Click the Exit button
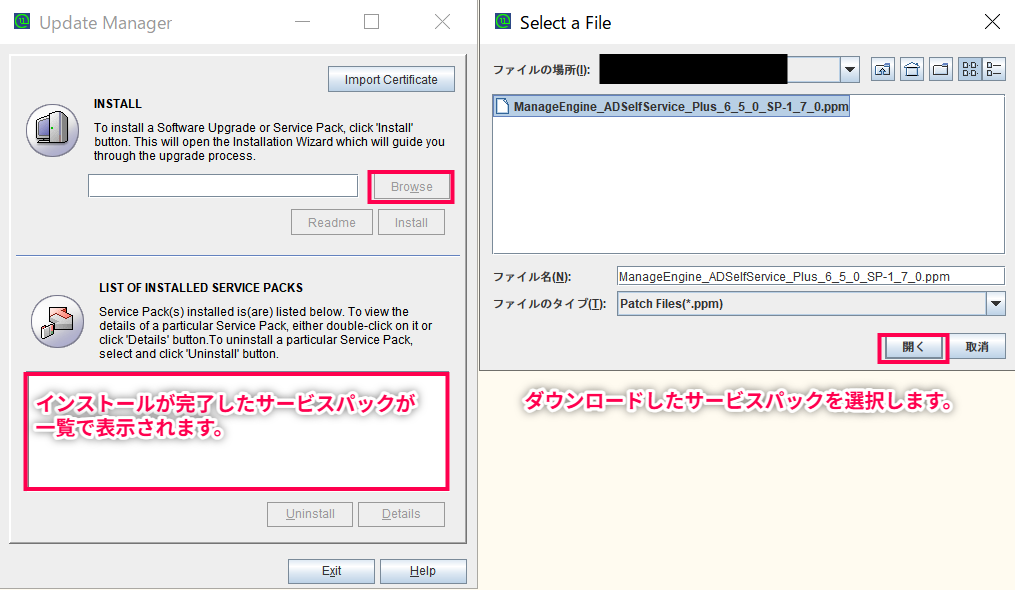This screenshot has height=590, width=1015. click(x=331, y=571)
